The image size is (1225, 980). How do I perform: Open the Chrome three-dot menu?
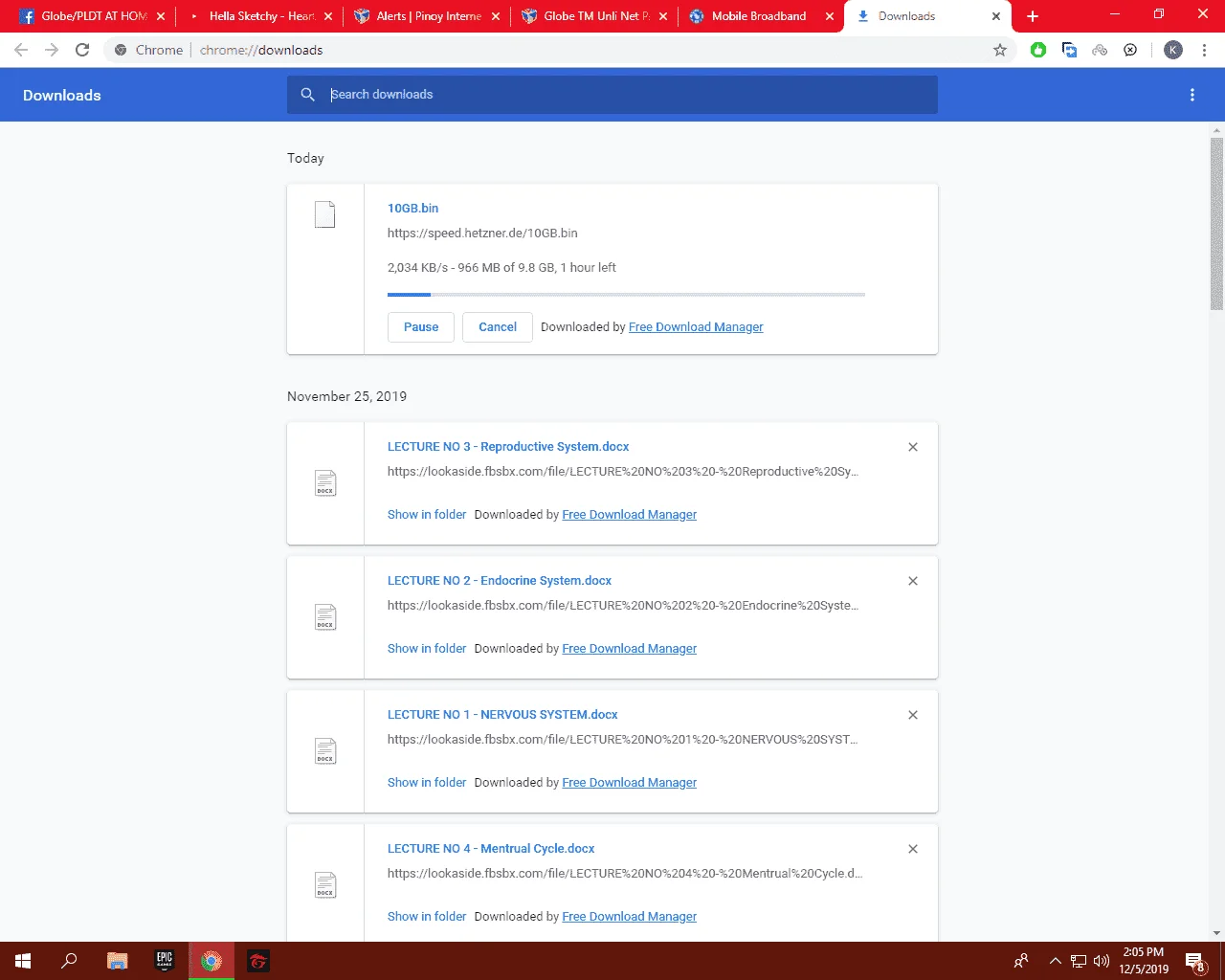coord(1204,50)
